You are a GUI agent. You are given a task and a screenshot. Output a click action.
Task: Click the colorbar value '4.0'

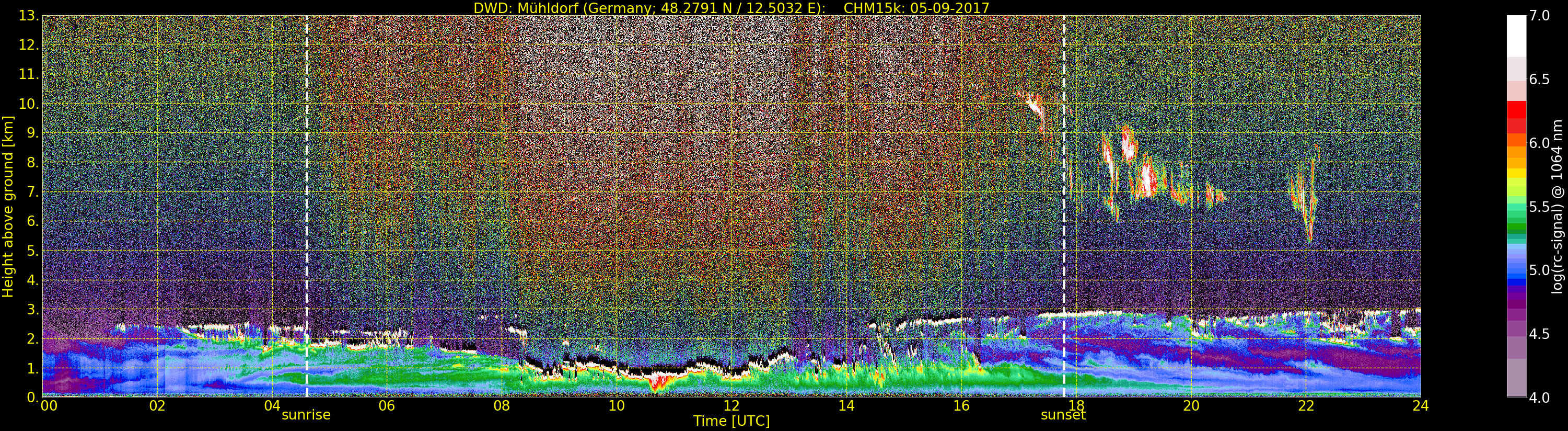[x=1539, y=398]
